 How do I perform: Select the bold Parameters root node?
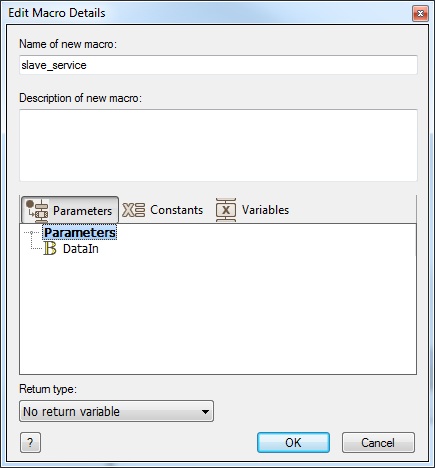[x=80, y=233]
